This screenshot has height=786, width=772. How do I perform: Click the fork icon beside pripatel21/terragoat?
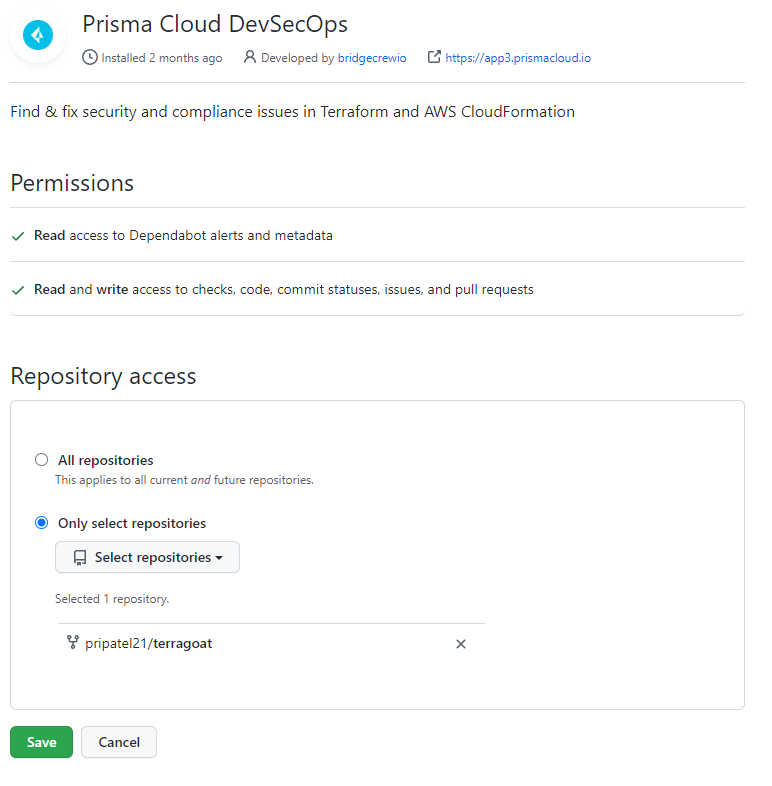tap(72, 643)
